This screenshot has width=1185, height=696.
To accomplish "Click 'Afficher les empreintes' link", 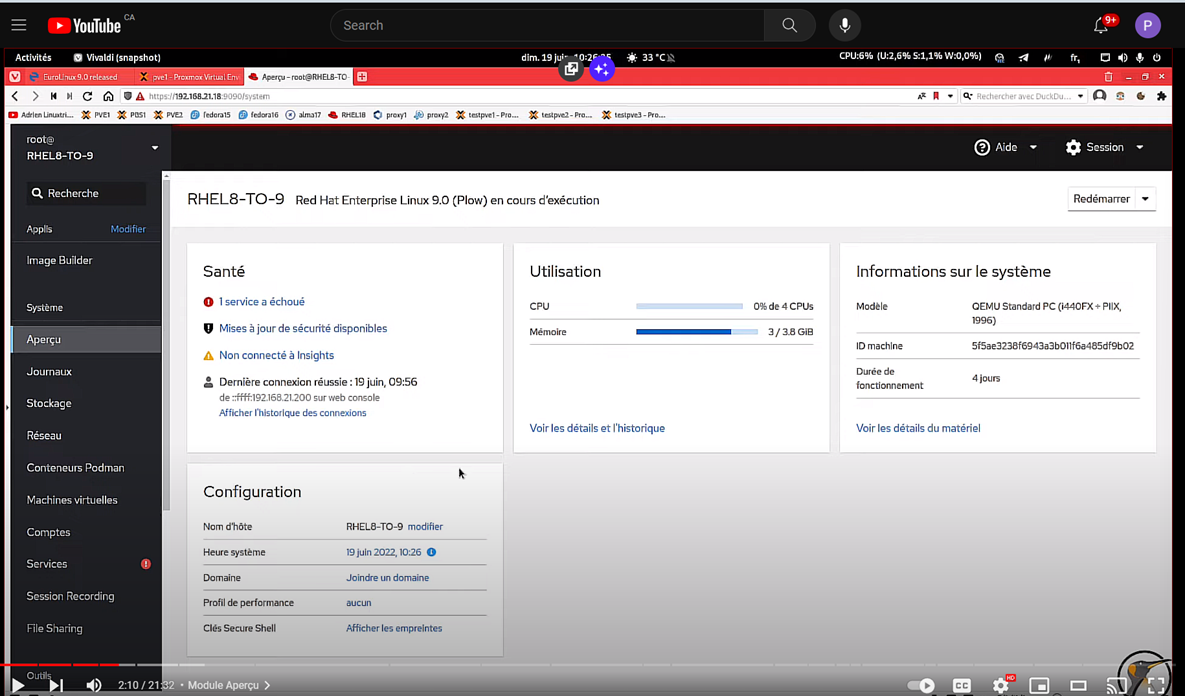I will pyautogui.click(x=394, y=628).
